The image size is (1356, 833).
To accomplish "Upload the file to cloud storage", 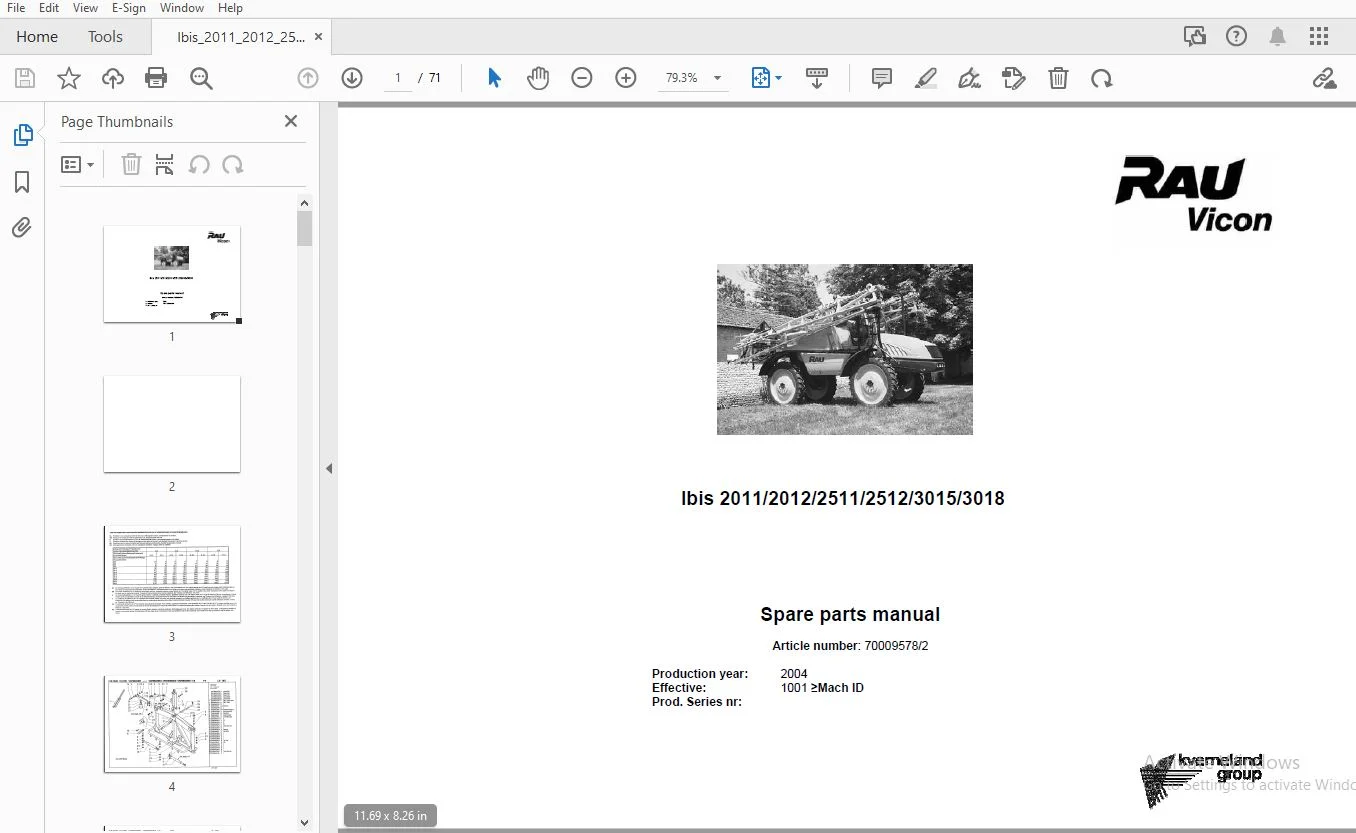I will coord(113,78).
